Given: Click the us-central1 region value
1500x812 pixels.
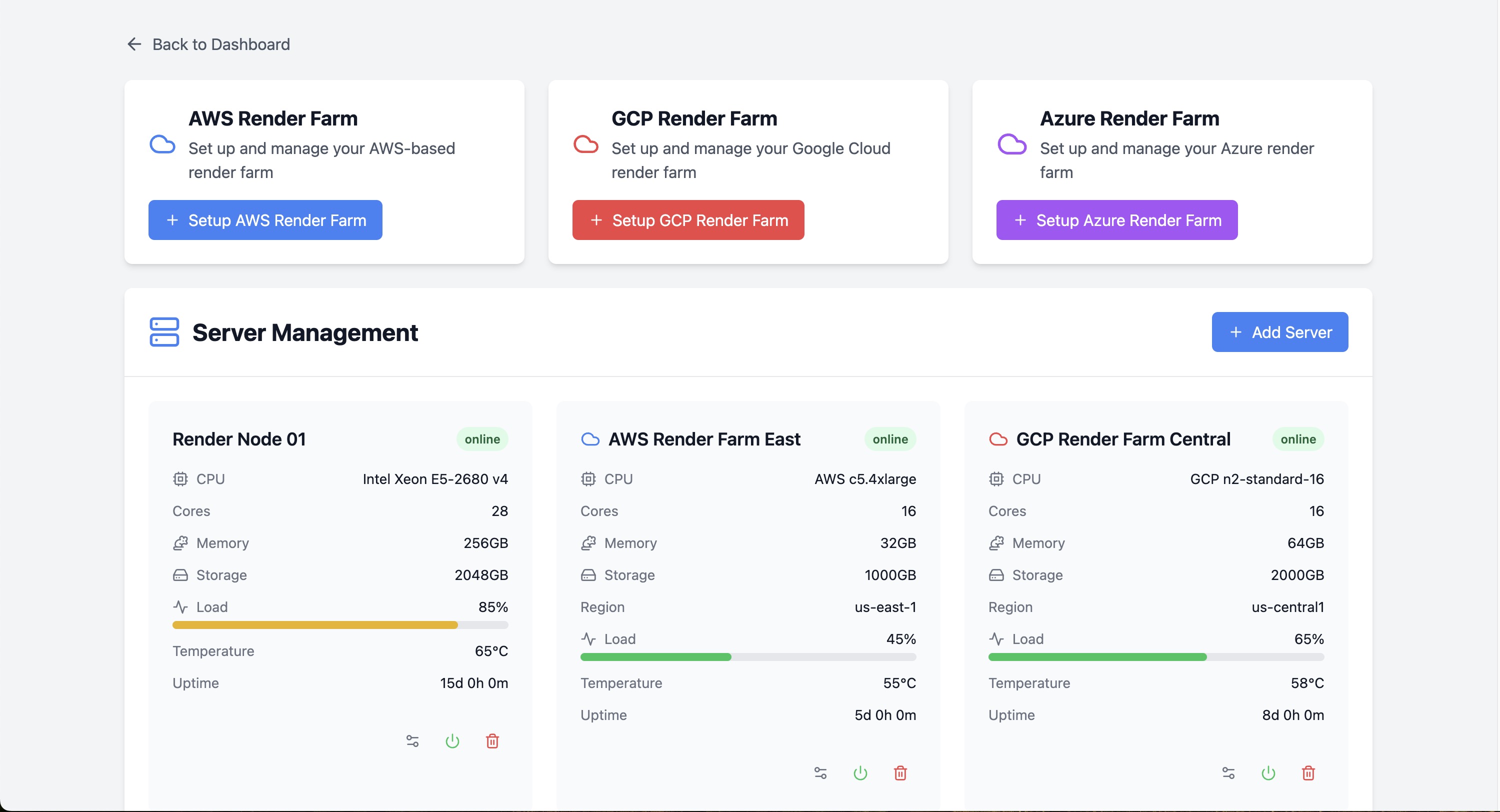Looking at the screenshot, I should click(1288, 607).
